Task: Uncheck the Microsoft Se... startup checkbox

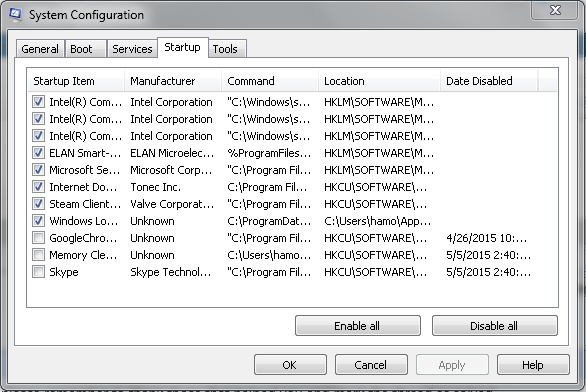Action: (x=38, y=170)
